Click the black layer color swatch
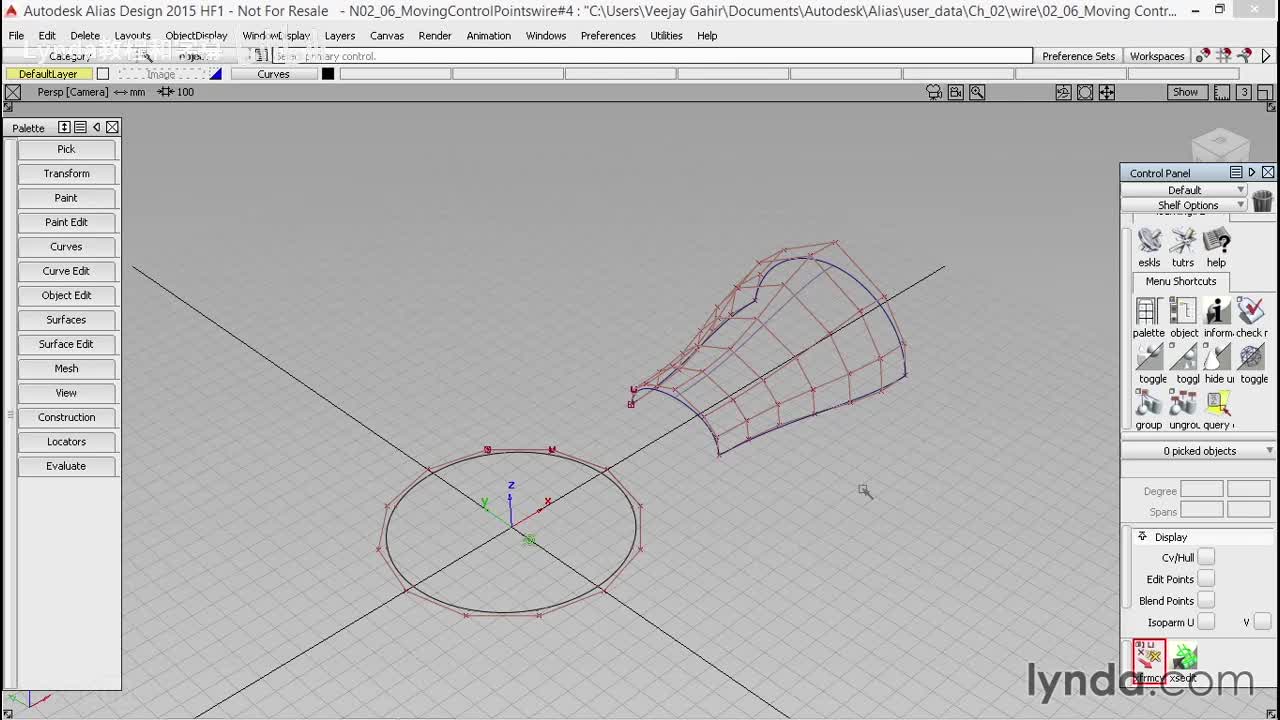 coord(327,74)
